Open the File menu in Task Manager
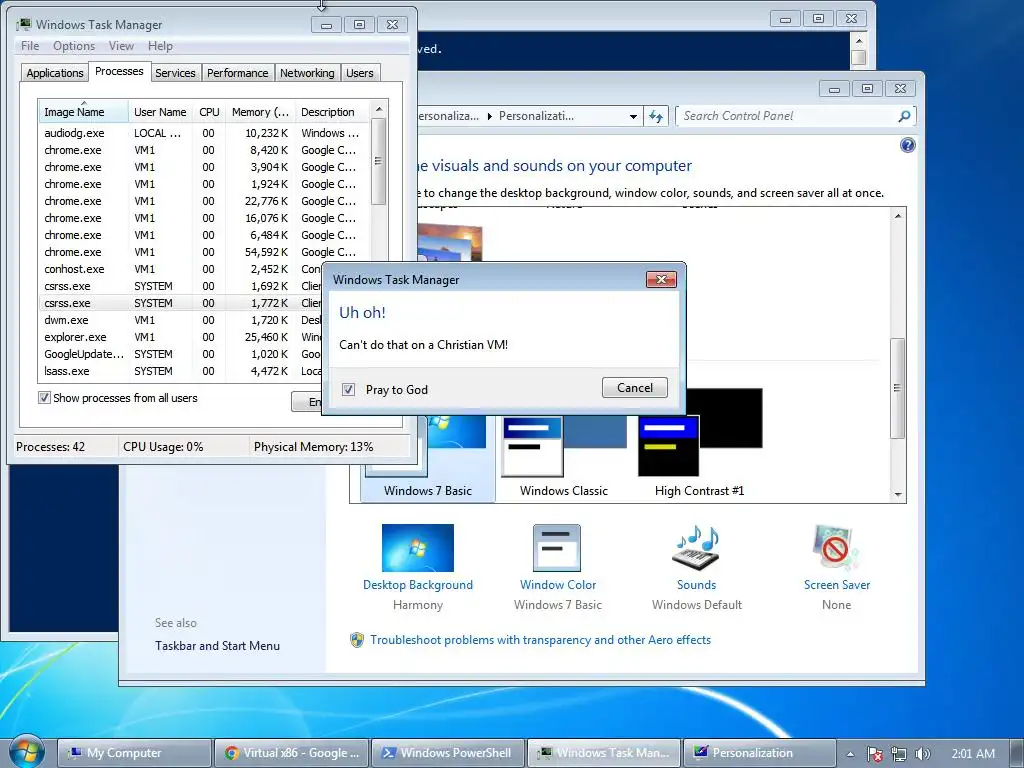The width and height of the screenshot is (1024, 768). 30,46
